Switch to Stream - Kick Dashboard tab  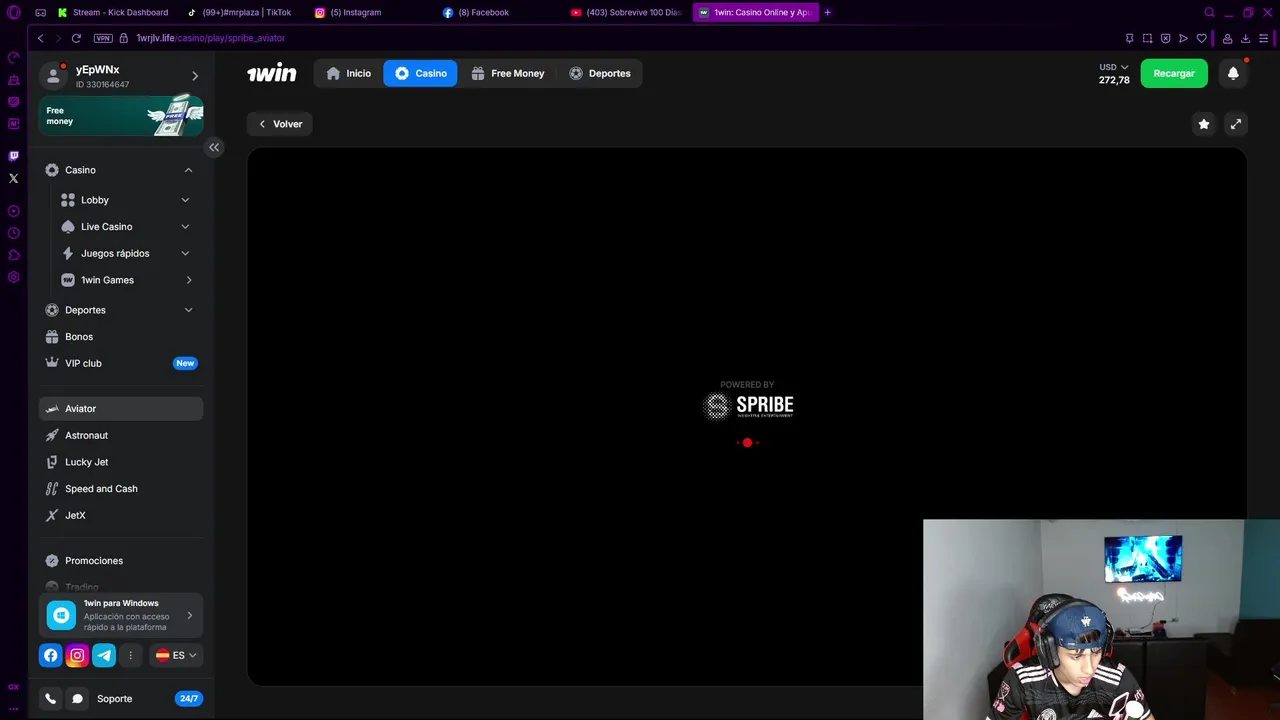pos(112,12)
